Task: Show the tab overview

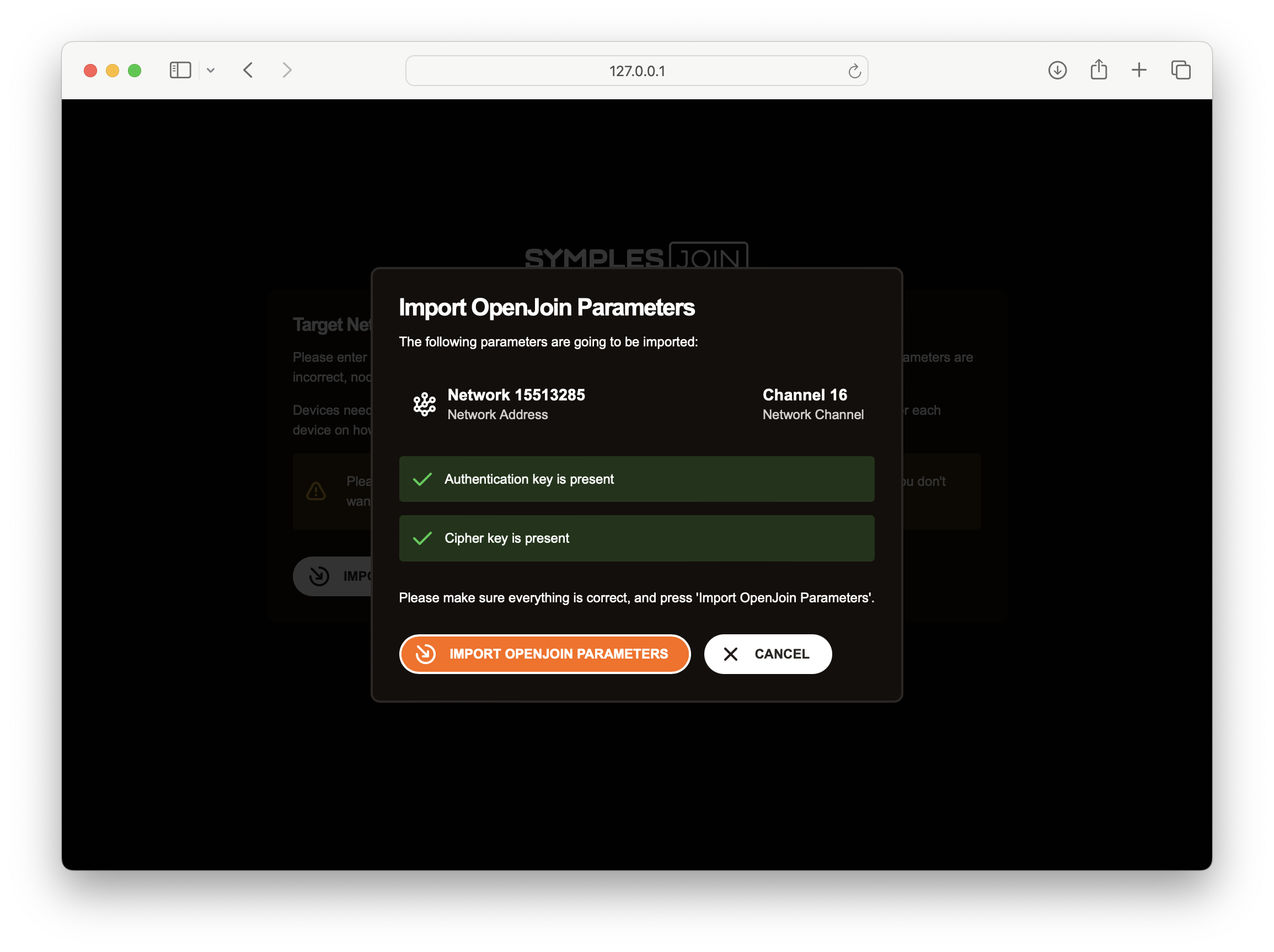Action: [x=1181, y=69]
